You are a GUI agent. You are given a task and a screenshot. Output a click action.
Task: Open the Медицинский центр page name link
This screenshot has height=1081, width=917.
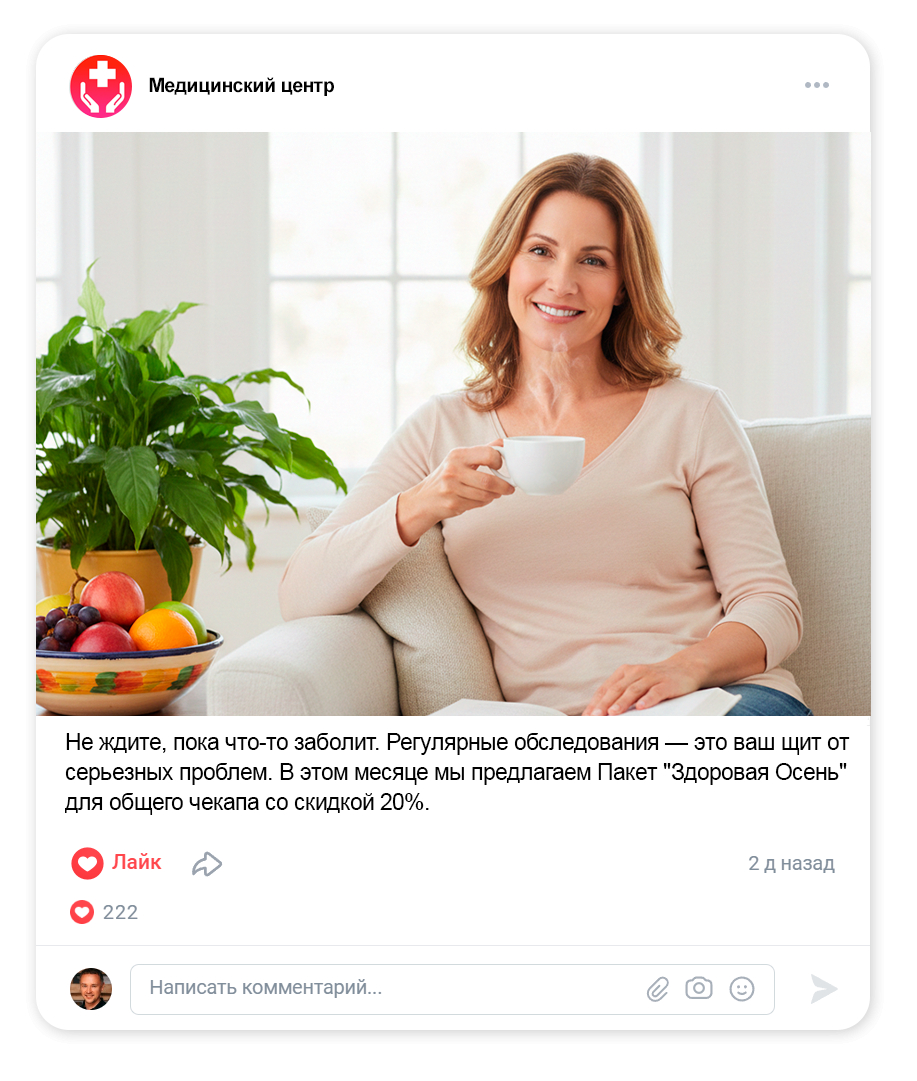click(x=241, y=85)
